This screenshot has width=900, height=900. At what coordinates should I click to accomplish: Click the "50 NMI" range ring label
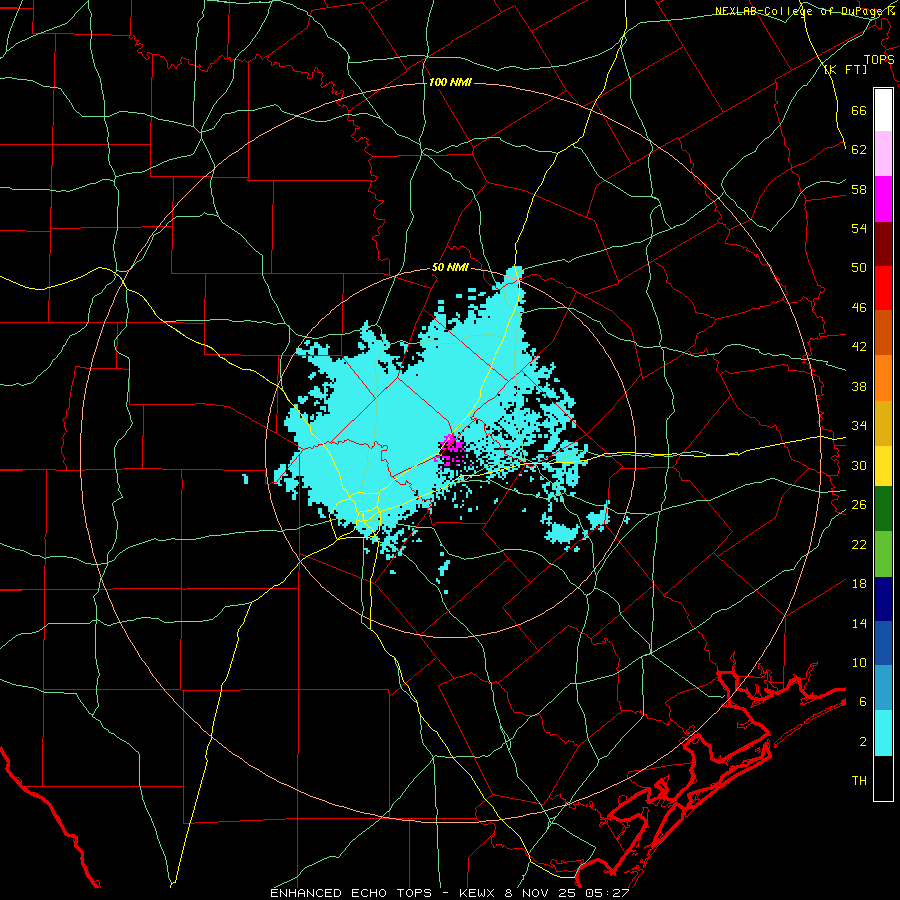point(450,267)
